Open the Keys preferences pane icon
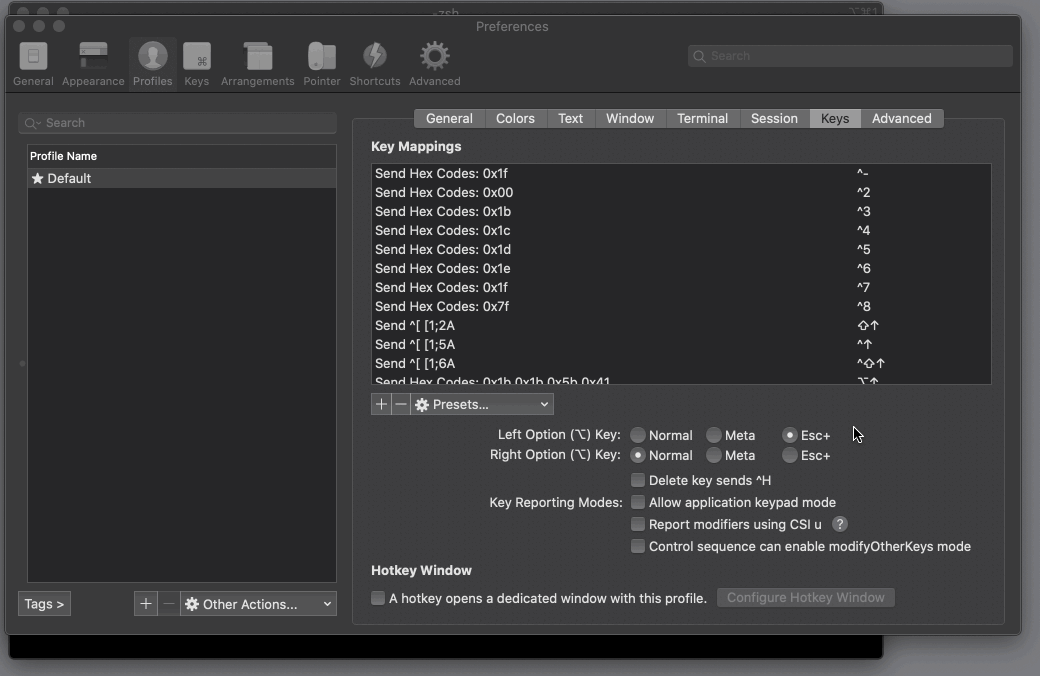Screen dimensions: 1040x676 coord(197,62)
